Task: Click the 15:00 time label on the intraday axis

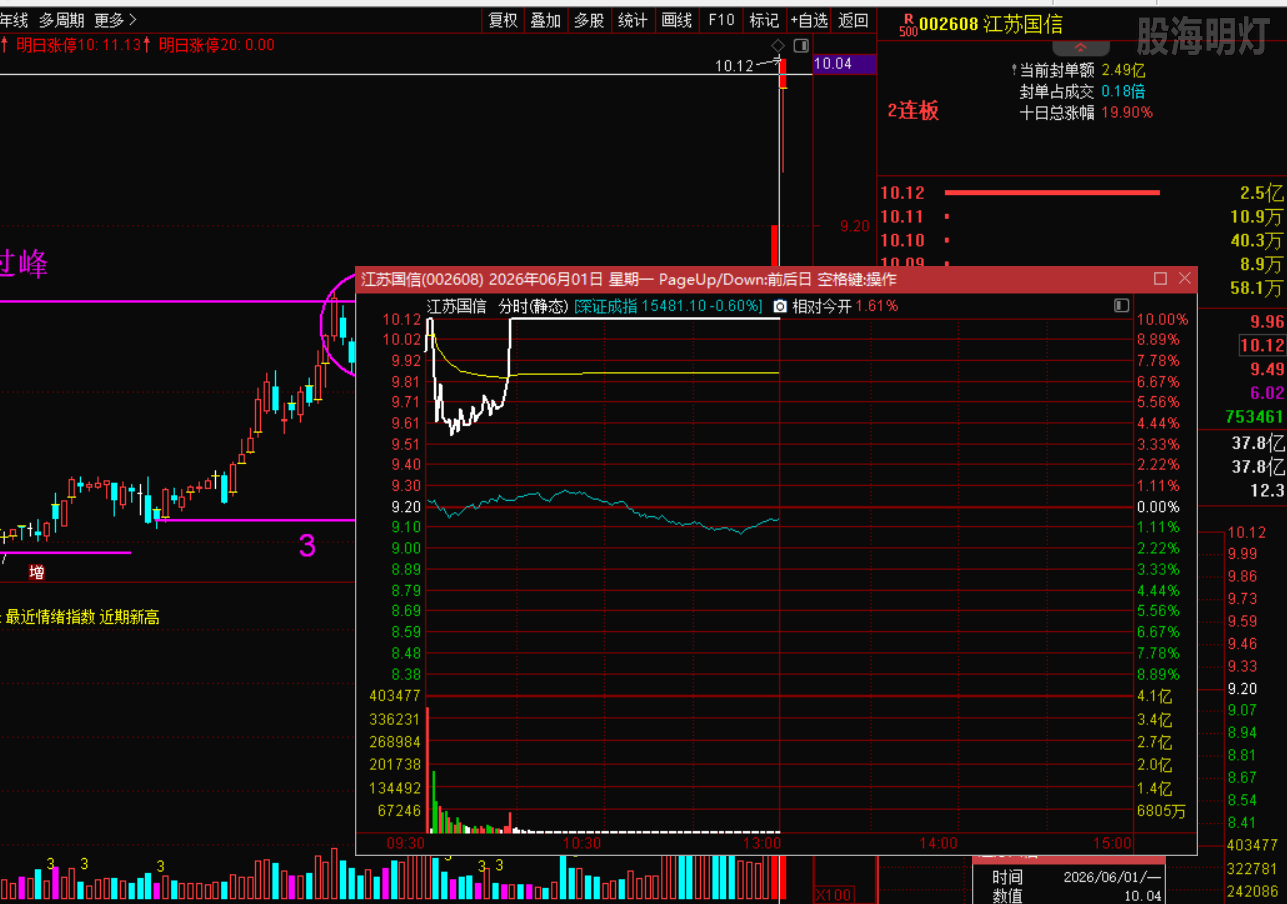Action: (x=1113, y=844)
